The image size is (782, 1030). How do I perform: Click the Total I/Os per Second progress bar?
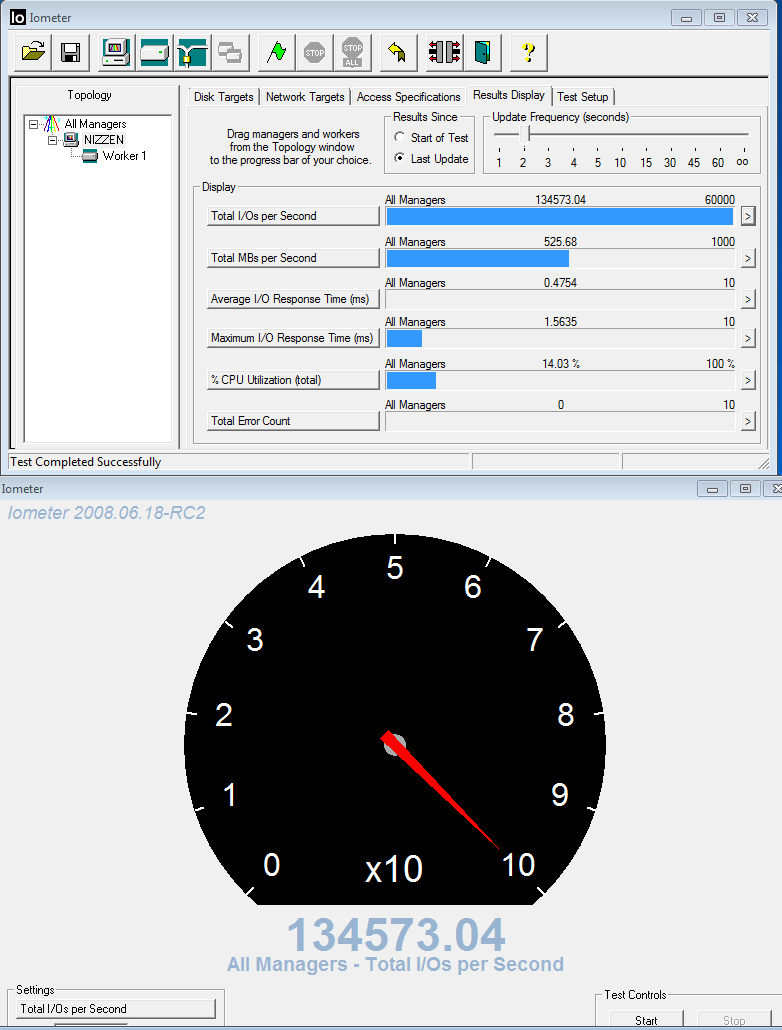click(560, 217)
